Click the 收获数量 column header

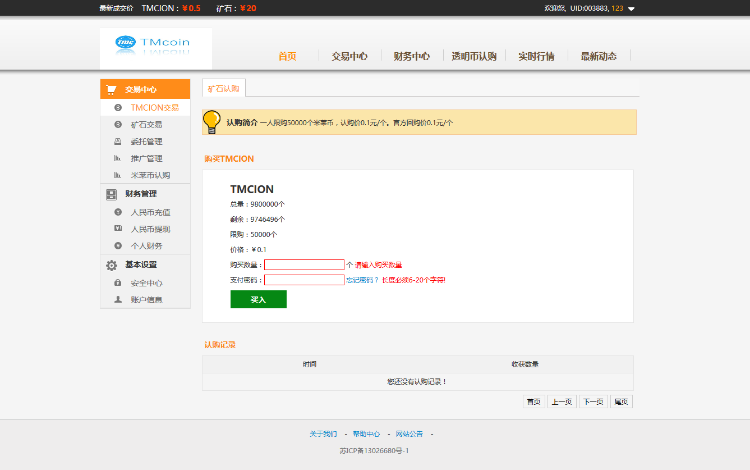[x=525, y=364]
